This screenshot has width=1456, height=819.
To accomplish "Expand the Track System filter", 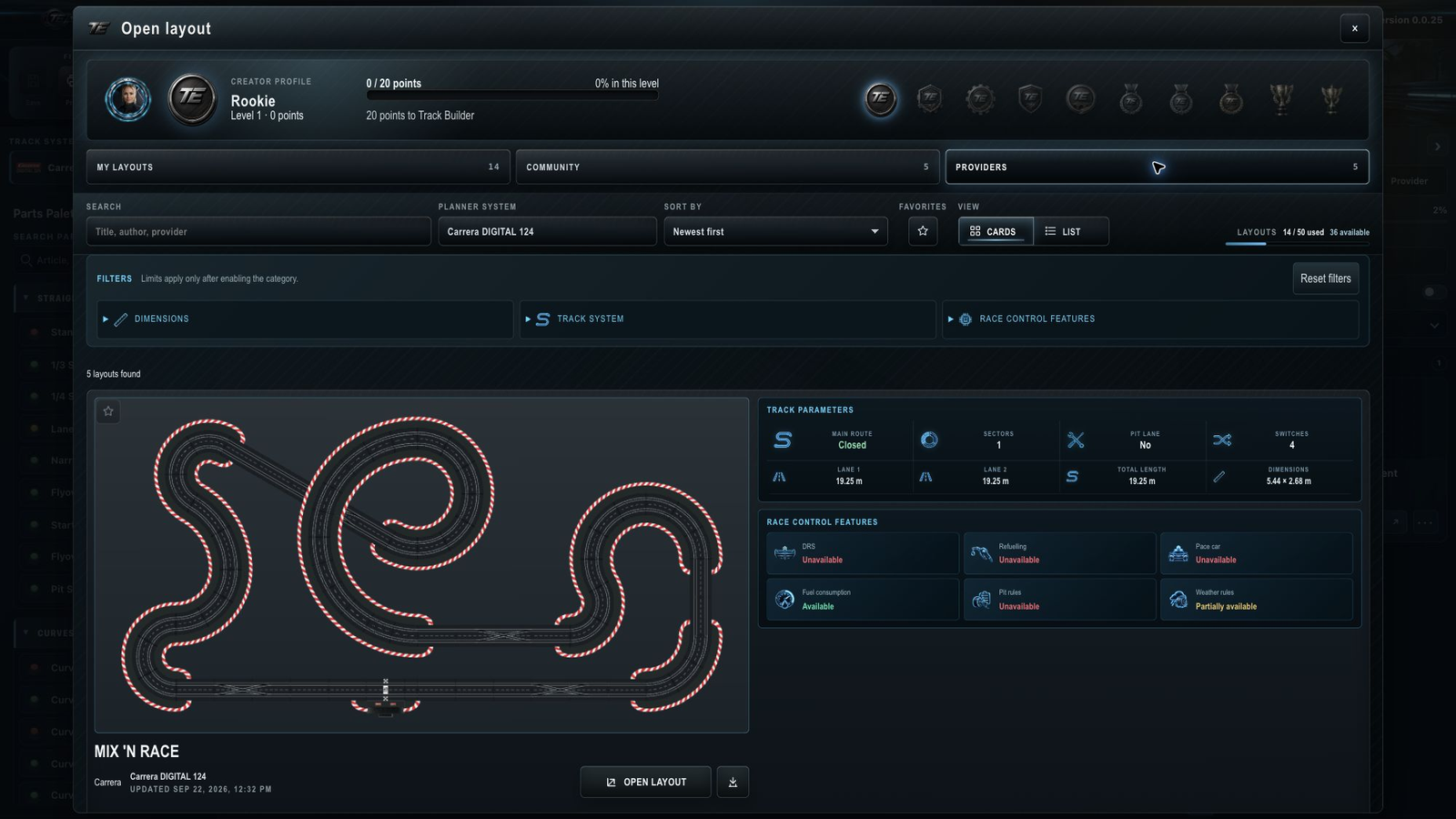I will [x=728, y=319].
